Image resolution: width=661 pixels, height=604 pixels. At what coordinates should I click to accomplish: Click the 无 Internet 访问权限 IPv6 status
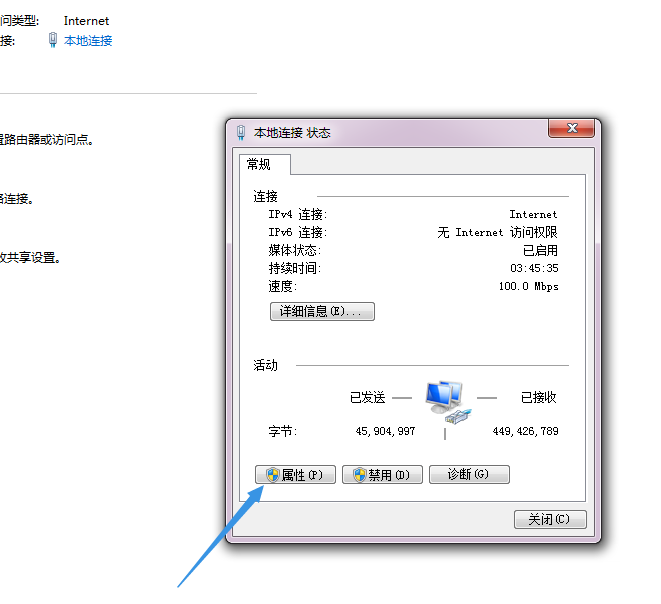pos(497,233)
